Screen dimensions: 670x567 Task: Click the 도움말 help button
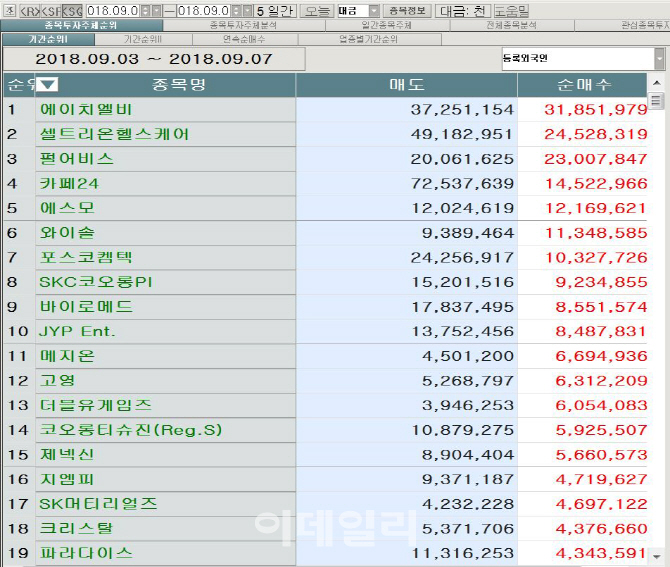coord(511,11)
